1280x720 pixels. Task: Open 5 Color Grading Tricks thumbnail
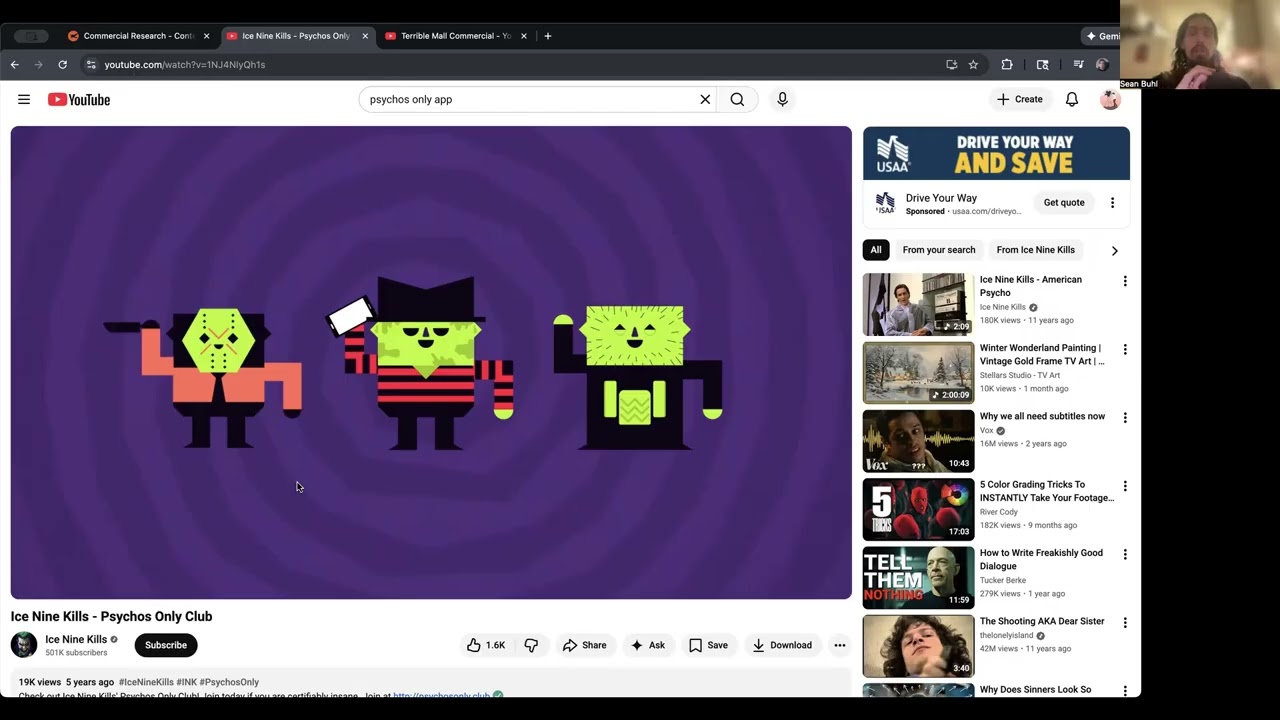click(918, 508)
